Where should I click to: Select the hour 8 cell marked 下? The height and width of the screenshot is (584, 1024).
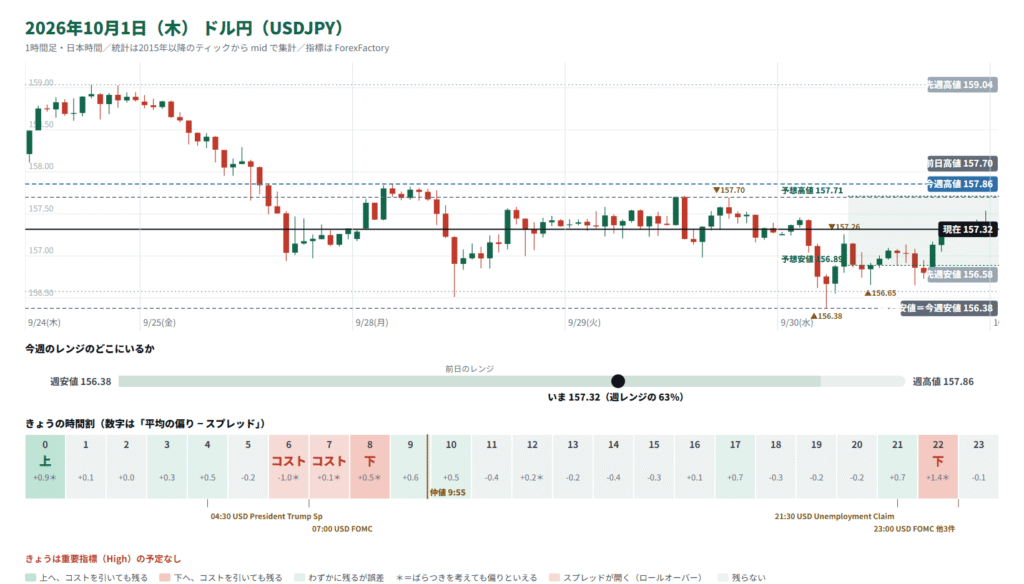coord(370,466)
